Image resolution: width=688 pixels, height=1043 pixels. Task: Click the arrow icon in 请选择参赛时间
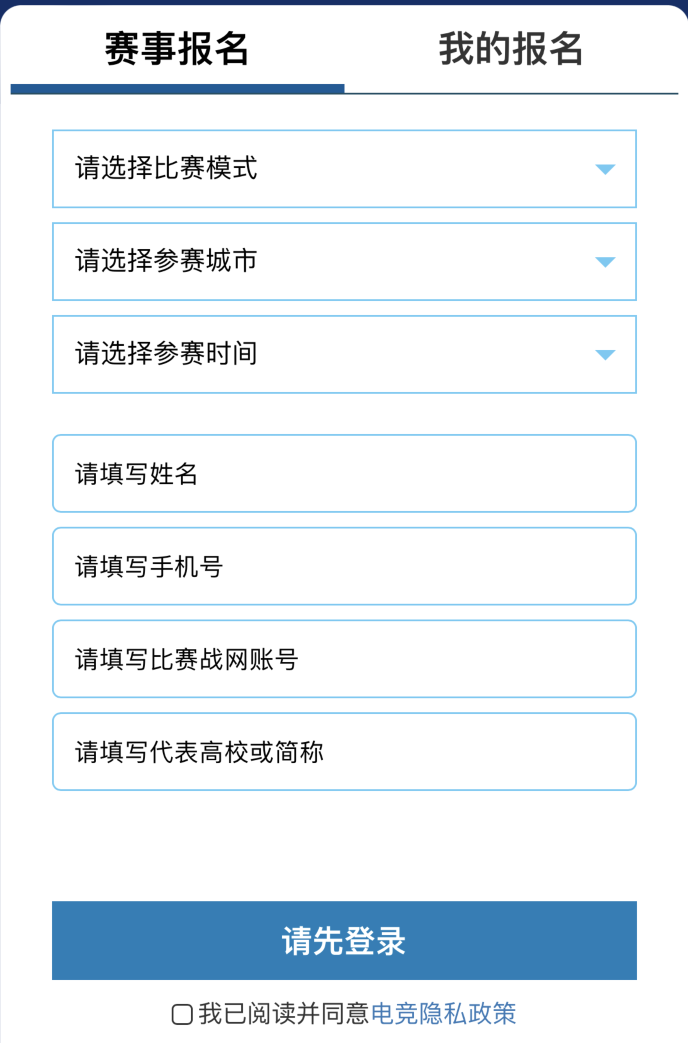605,355
